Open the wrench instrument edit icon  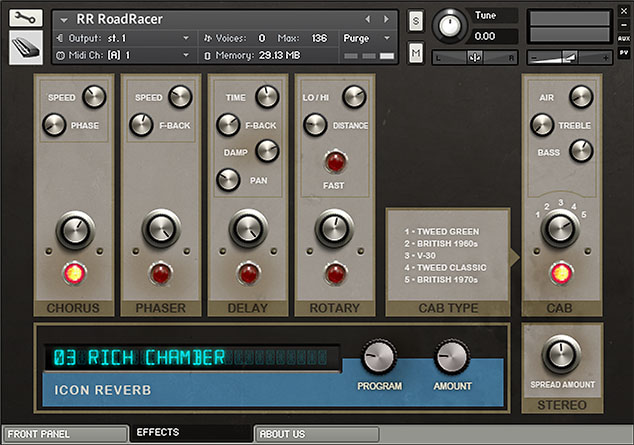click(x=25, y=18)
